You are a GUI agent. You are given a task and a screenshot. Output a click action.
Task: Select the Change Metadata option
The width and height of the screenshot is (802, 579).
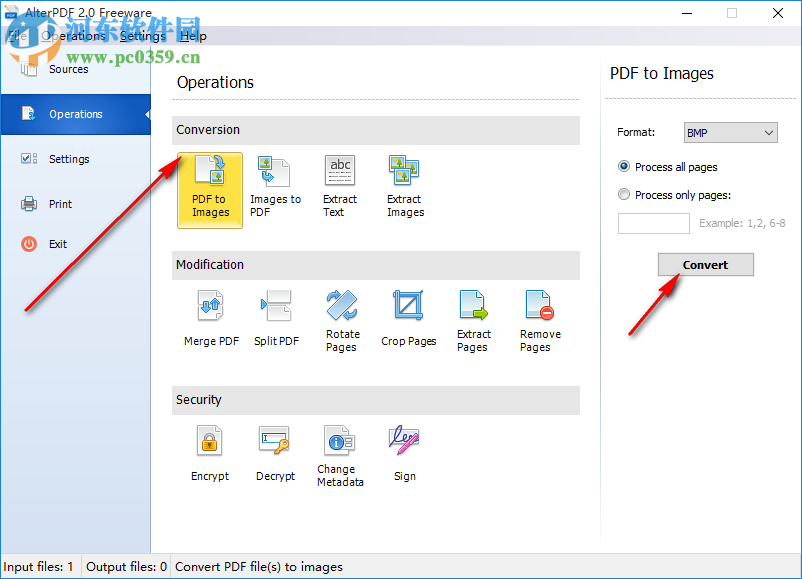[340, 455]
